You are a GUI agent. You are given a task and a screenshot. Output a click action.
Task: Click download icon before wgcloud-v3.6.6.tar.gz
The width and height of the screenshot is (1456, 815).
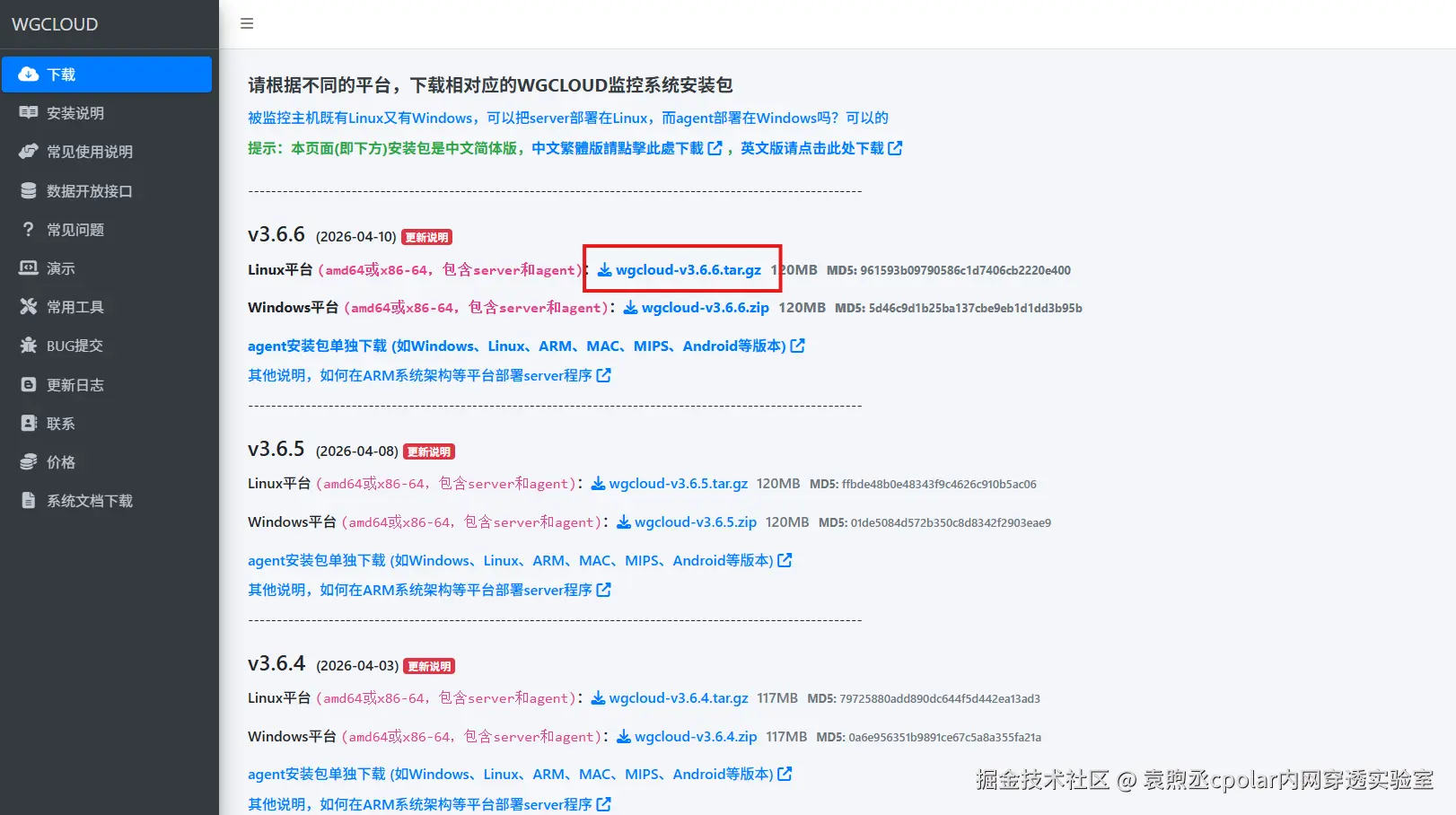pos(605,270)
